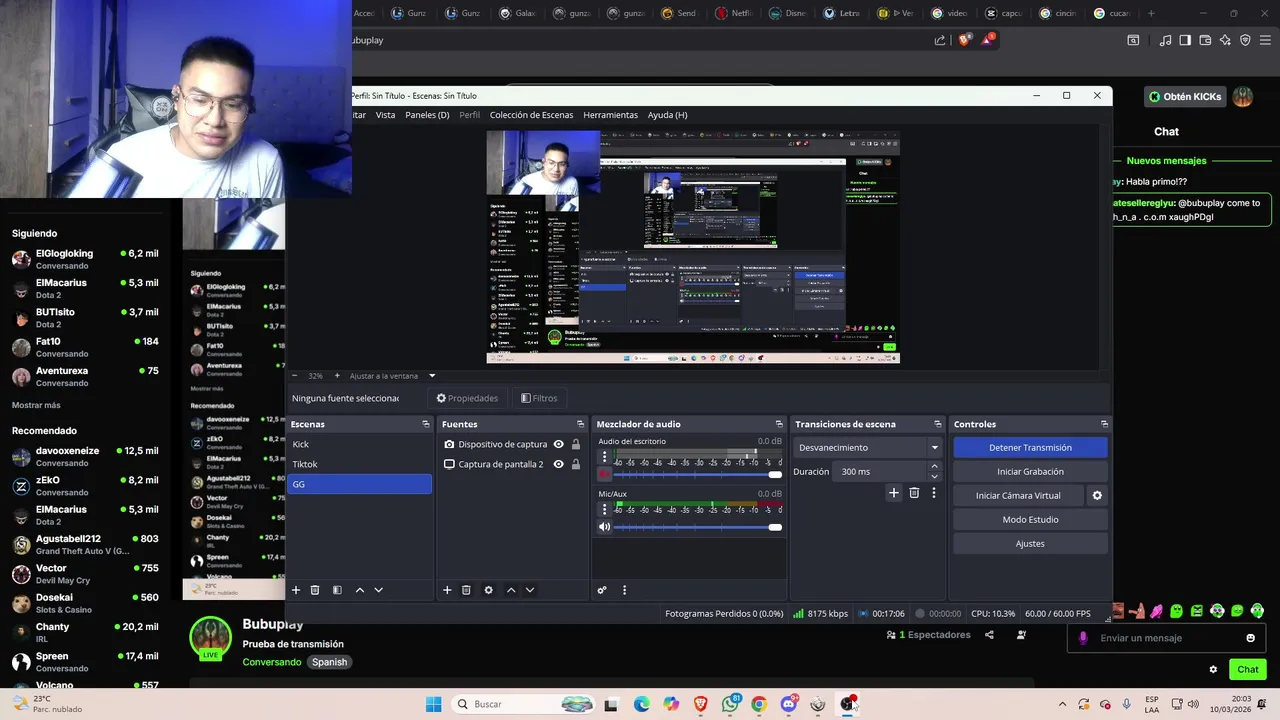Click Enviar un mensaje chat input
The width and height of the screenshot is (1280, 720).
[x=1166, y=638]
